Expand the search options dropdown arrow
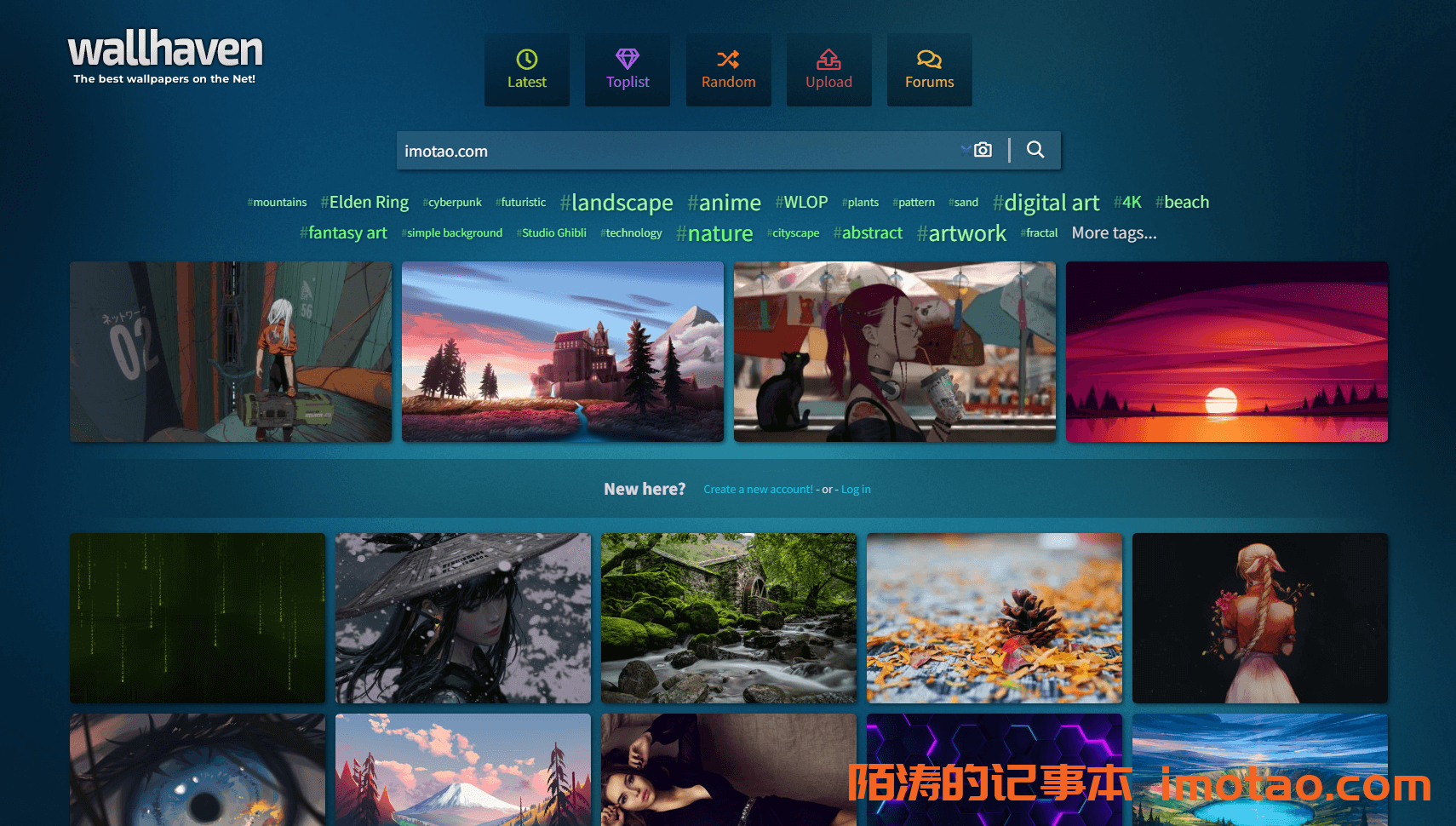 coord(966,150)
